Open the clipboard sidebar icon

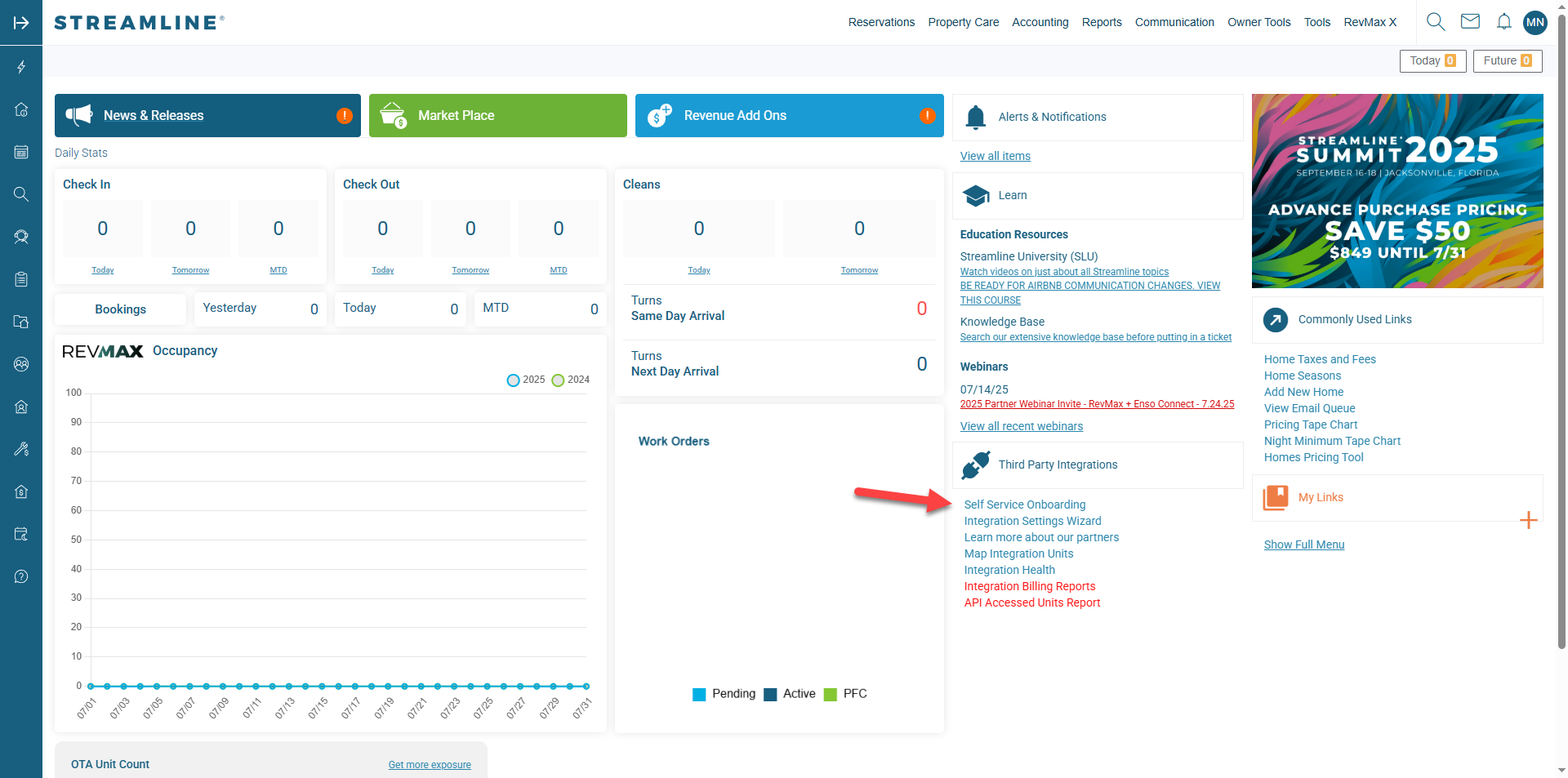(21, 279)
